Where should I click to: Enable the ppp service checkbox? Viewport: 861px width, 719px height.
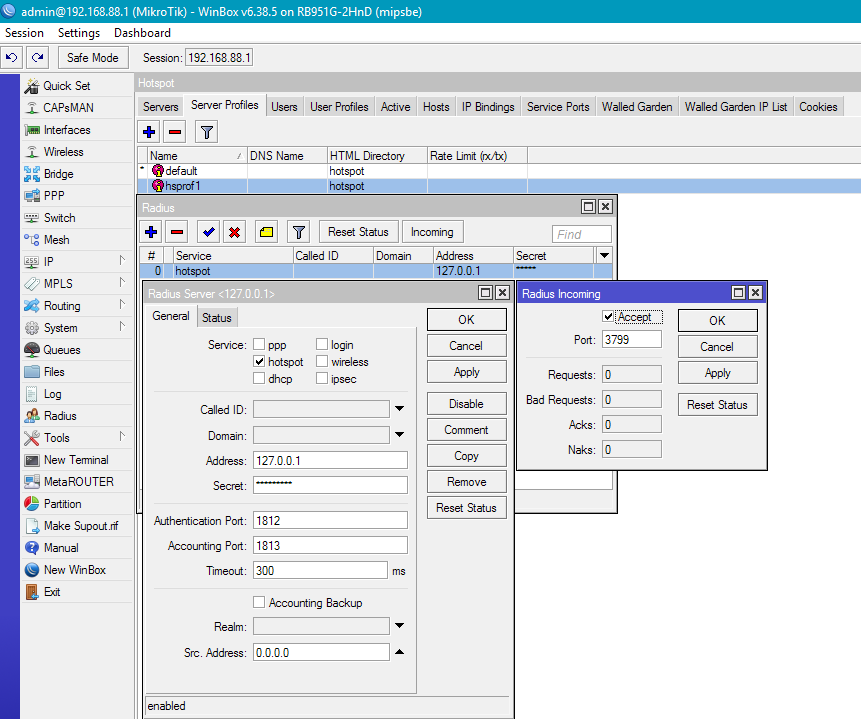259,344
